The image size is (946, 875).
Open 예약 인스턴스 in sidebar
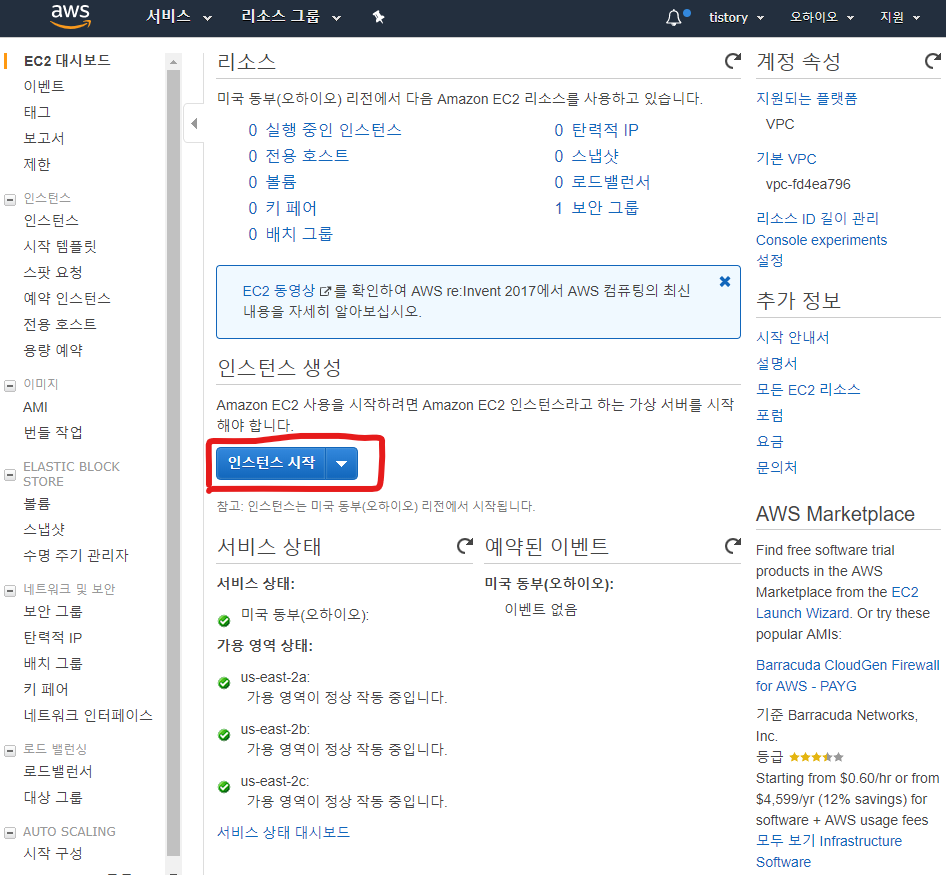[x=67, y=298]
